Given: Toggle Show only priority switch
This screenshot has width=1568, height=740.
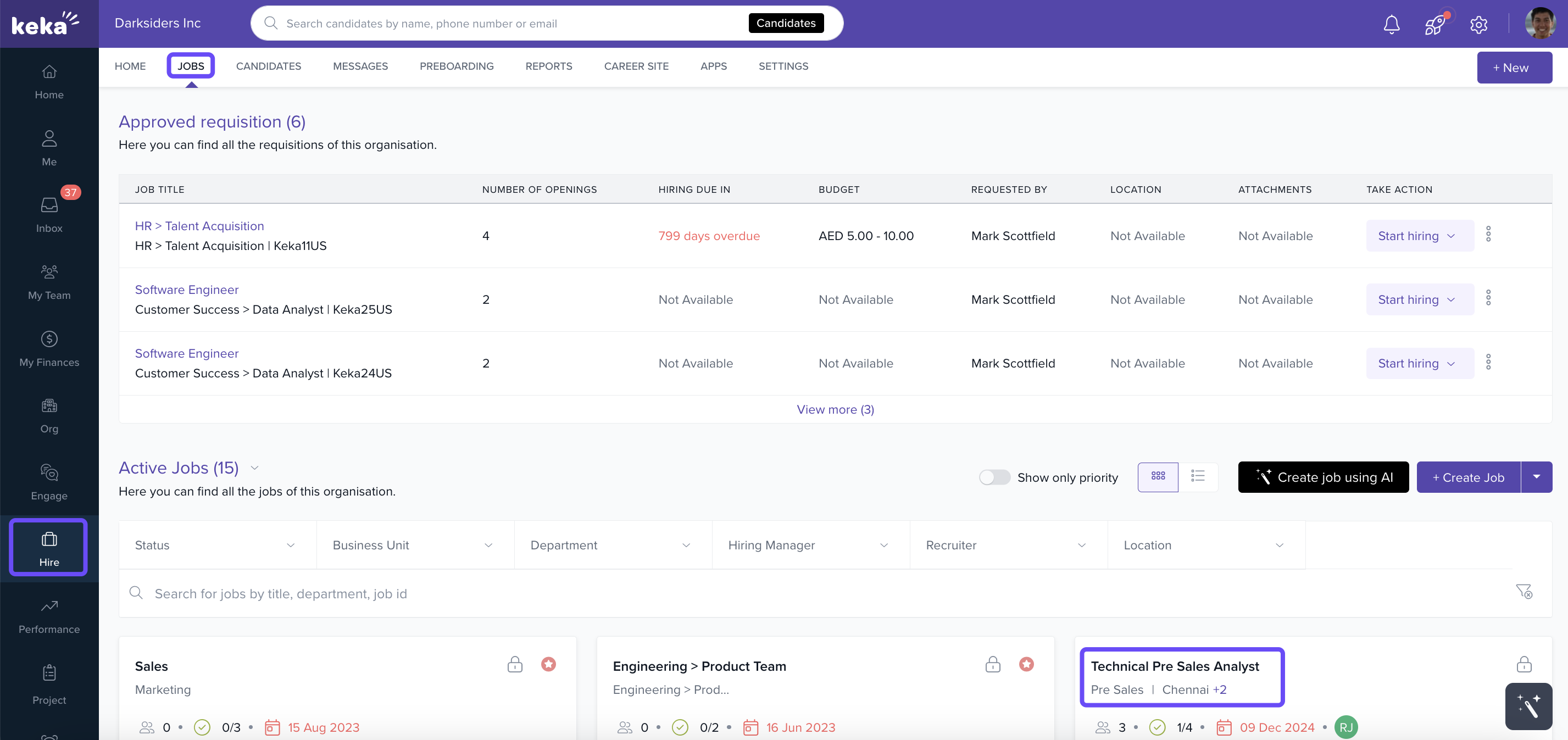Looking at the screenshot, I should [994, 477].
